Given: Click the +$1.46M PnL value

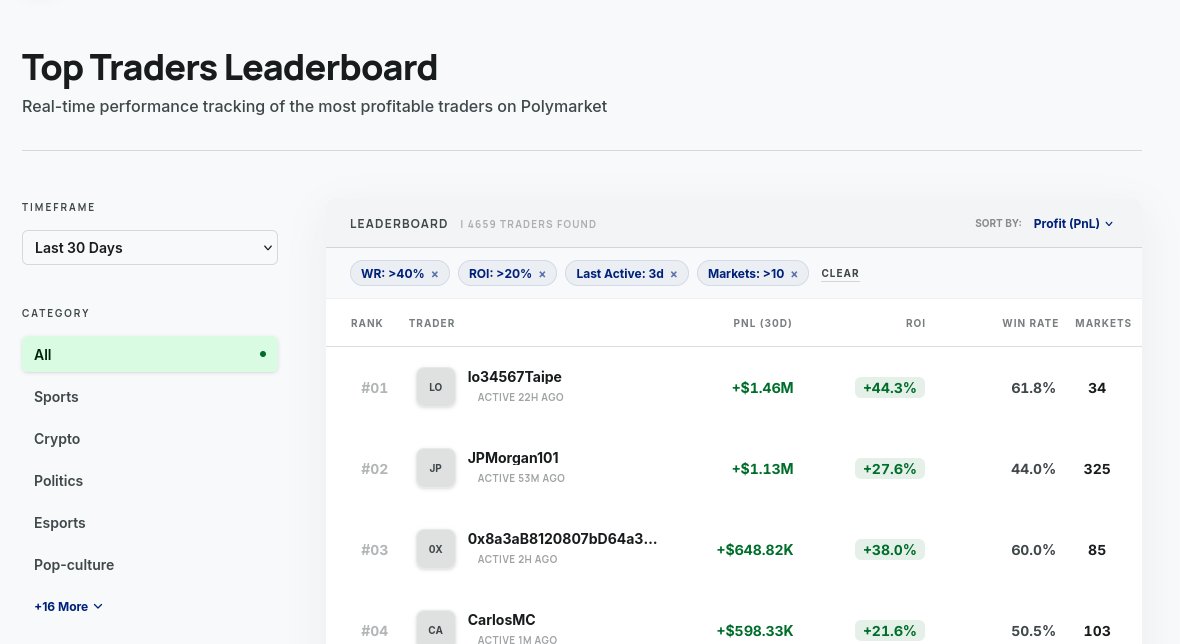Looking at the screenshot, I should (762, 388).
